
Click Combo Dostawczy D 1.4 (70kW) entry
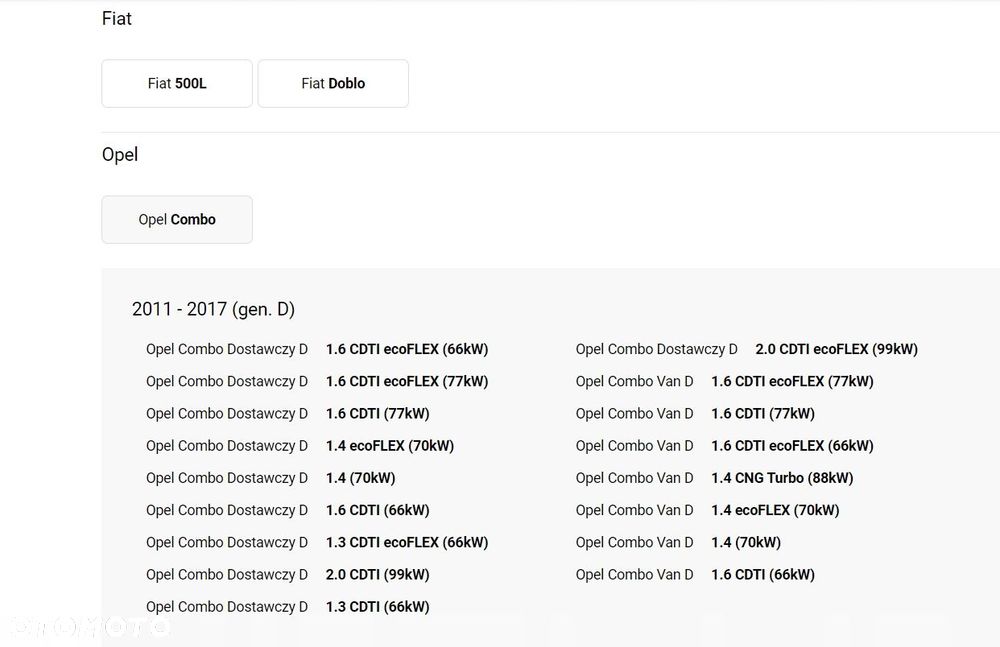271,478
